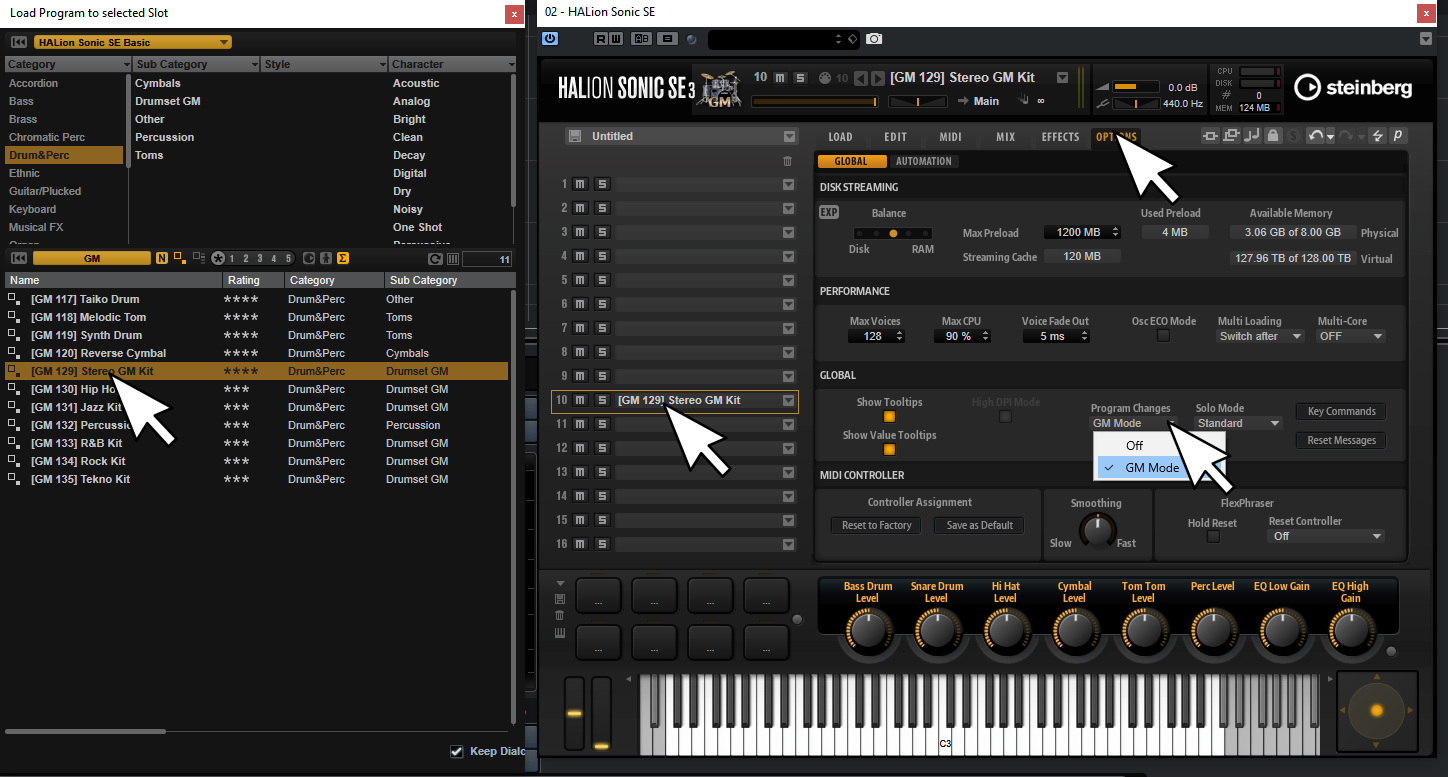Click the Key Commands button
This screenshot has height=777, width=1448.
(1341, 411)
